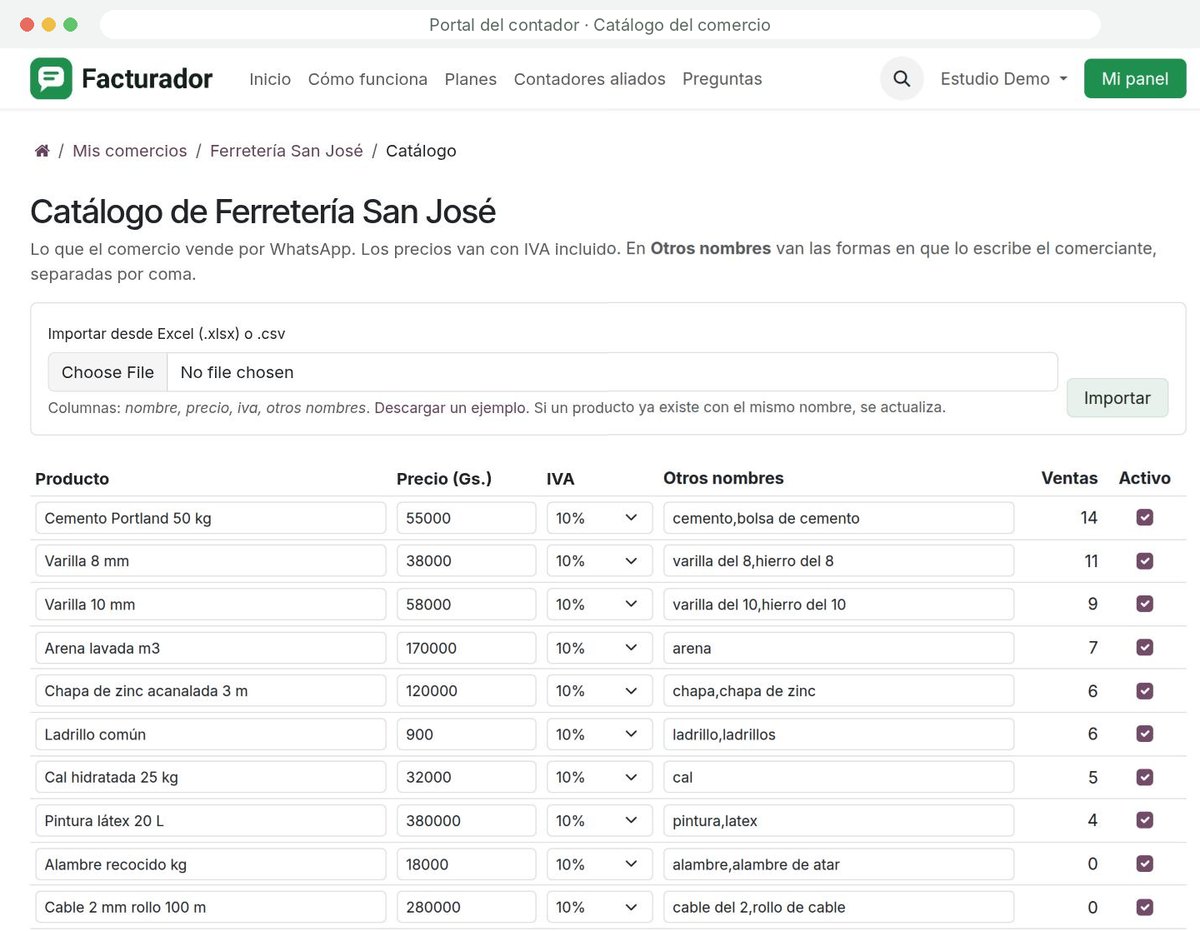The width and height of the screenshot is (1200, 931).
Task: Uncheck Activo for Alambre recocido kg
Action: [x=1145, y=864]
